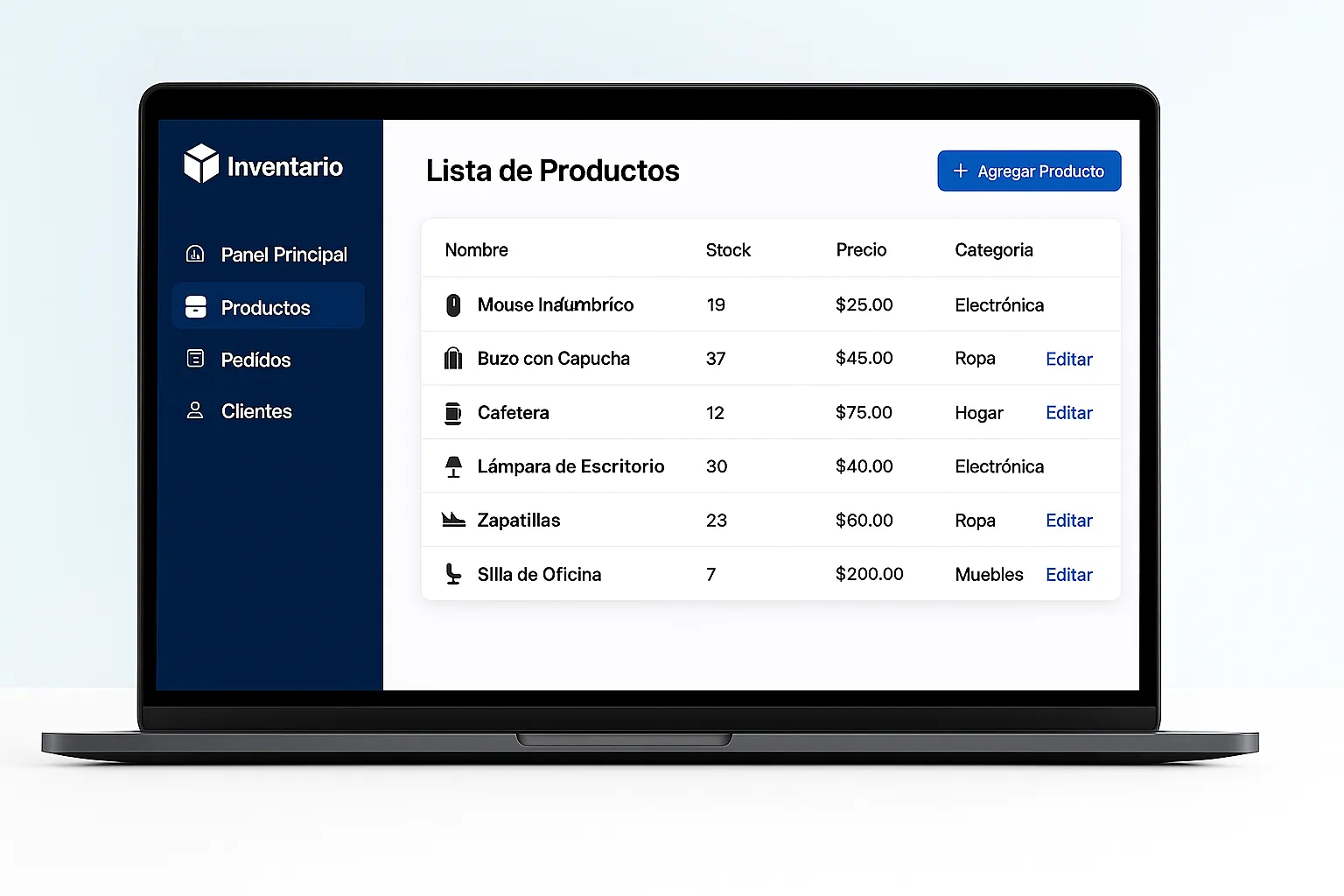Click stock value 12 for Cafetera
This screenshot has height=896, width=1344.
point(716,413)
